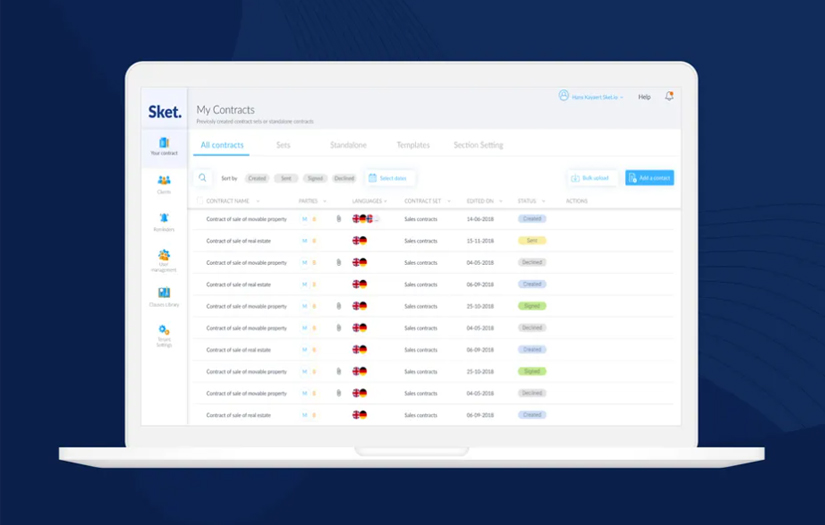Image resolution: width=825 pixels, height=525 pixels.
Task: Tick the select-all checkbox beside Contract Name
Action: pos(200,201)
